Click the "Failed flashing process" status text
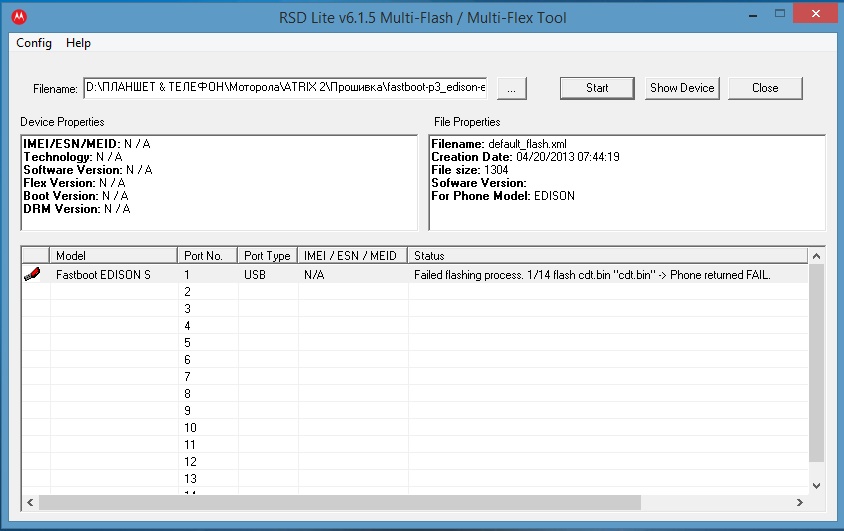This screenshot has width=844, height=531. (592, 275)
